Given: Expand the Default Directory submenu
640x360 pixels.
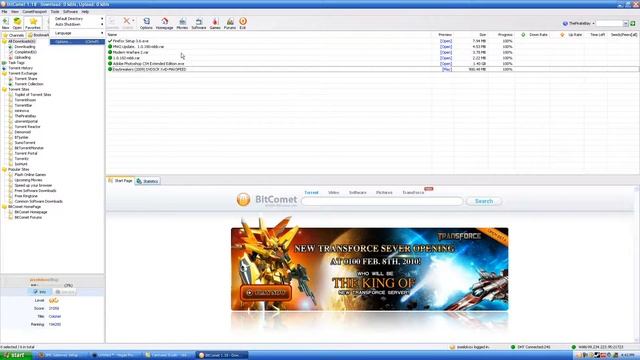Looking at the screenshot, I should (77, 19).
